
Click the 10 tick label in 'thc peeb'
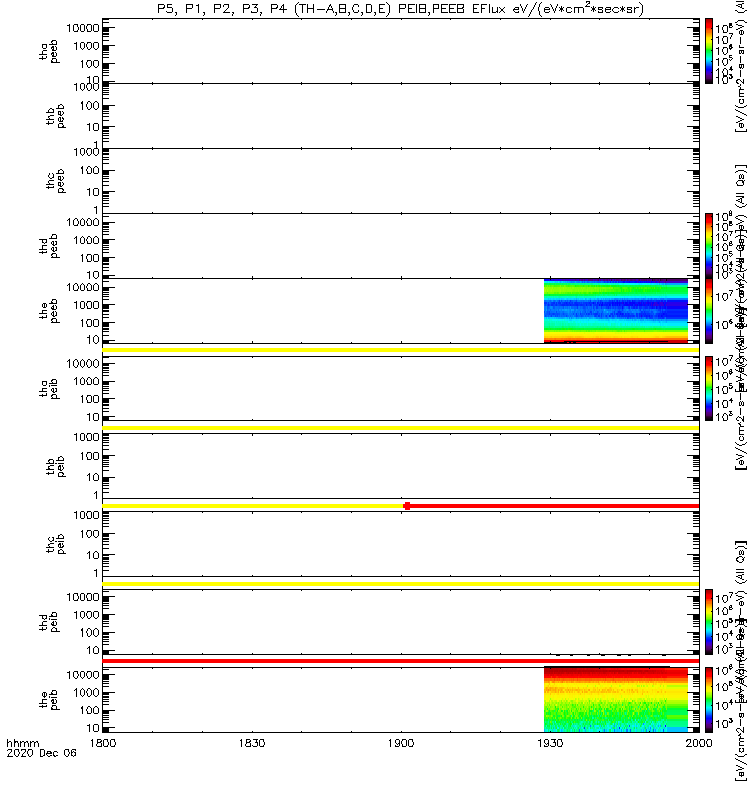(93, 192)
